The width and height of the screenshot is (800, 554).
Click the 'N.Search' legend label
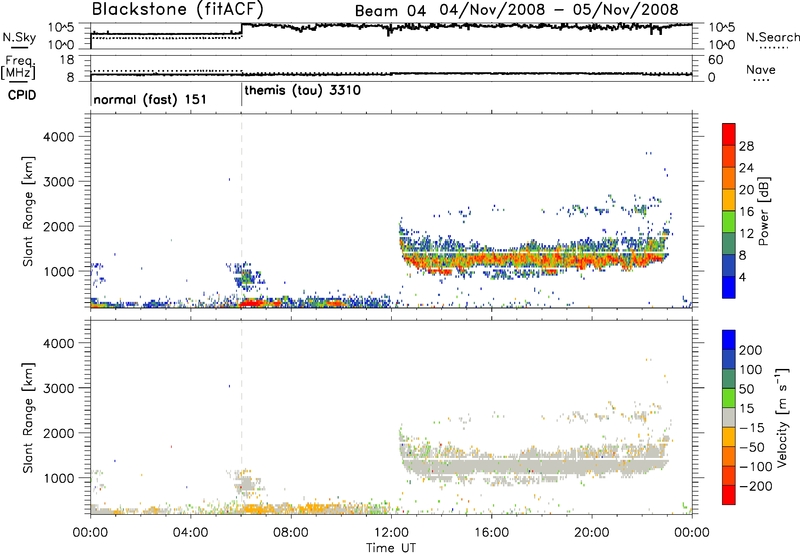point(772,37)
